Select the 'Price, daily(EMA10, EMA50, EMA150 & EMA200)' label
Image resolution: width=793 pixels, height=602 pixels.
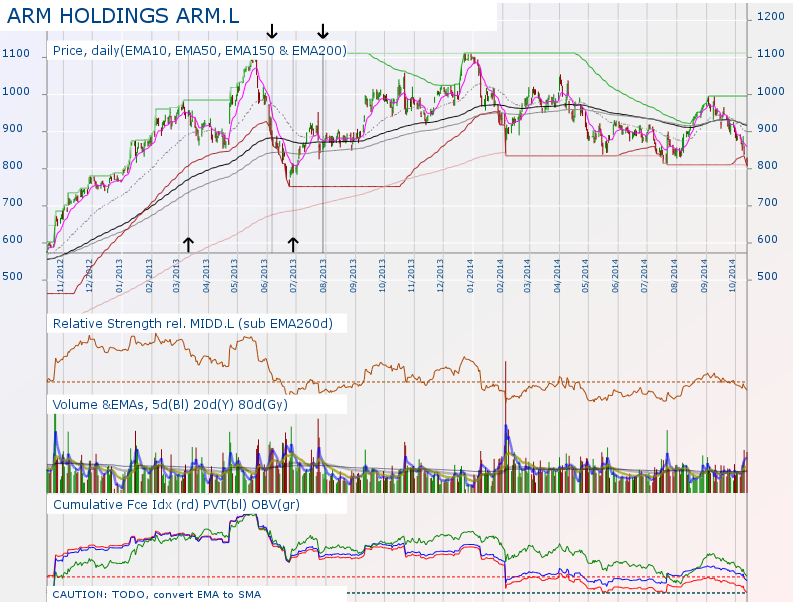[x=200, y=51]
